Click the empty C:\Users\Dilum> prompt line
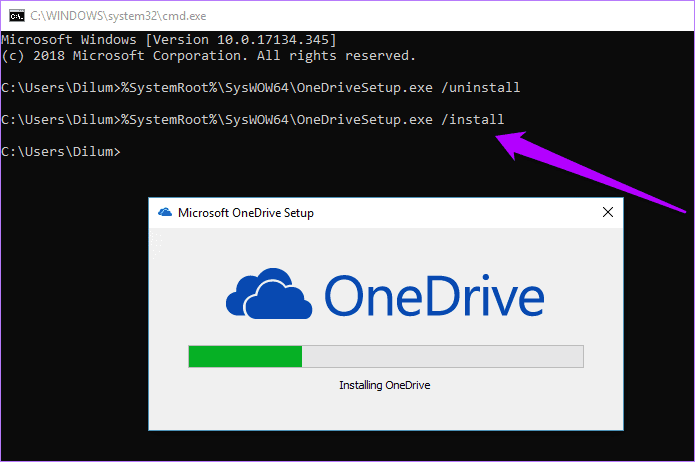Screen dimensions: 695x462 [x=61, y=152]
